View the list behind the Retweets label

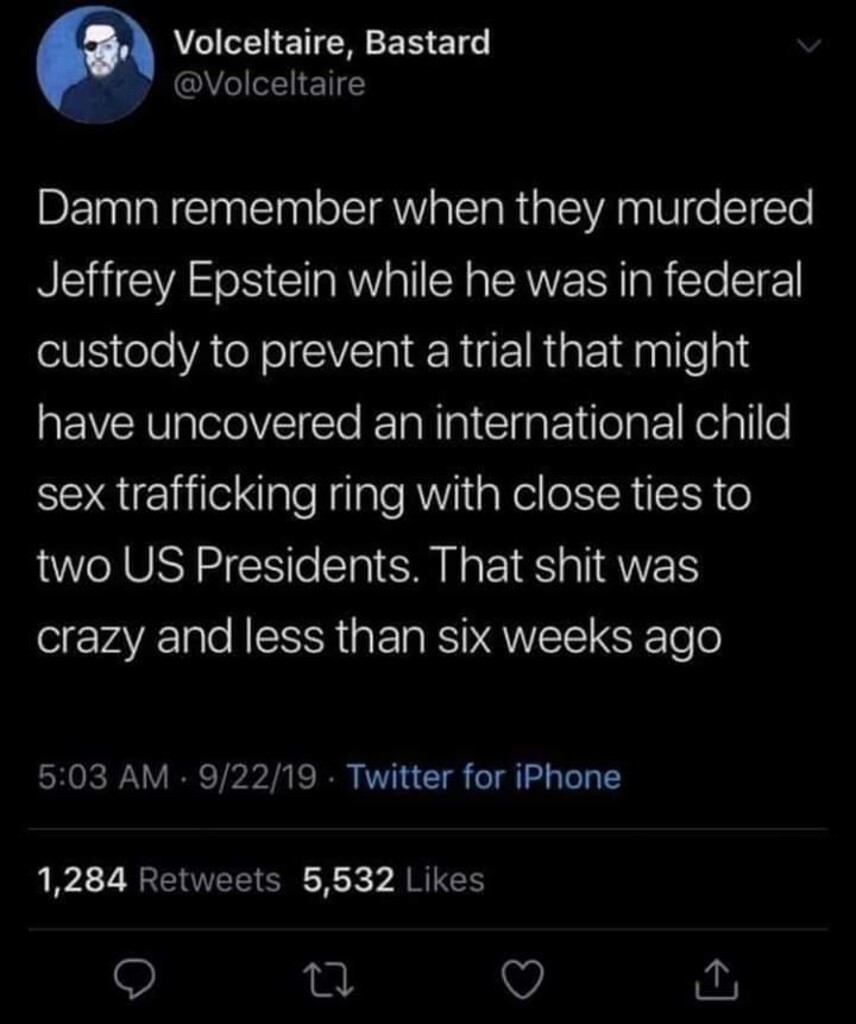click(x=207, y=880)
